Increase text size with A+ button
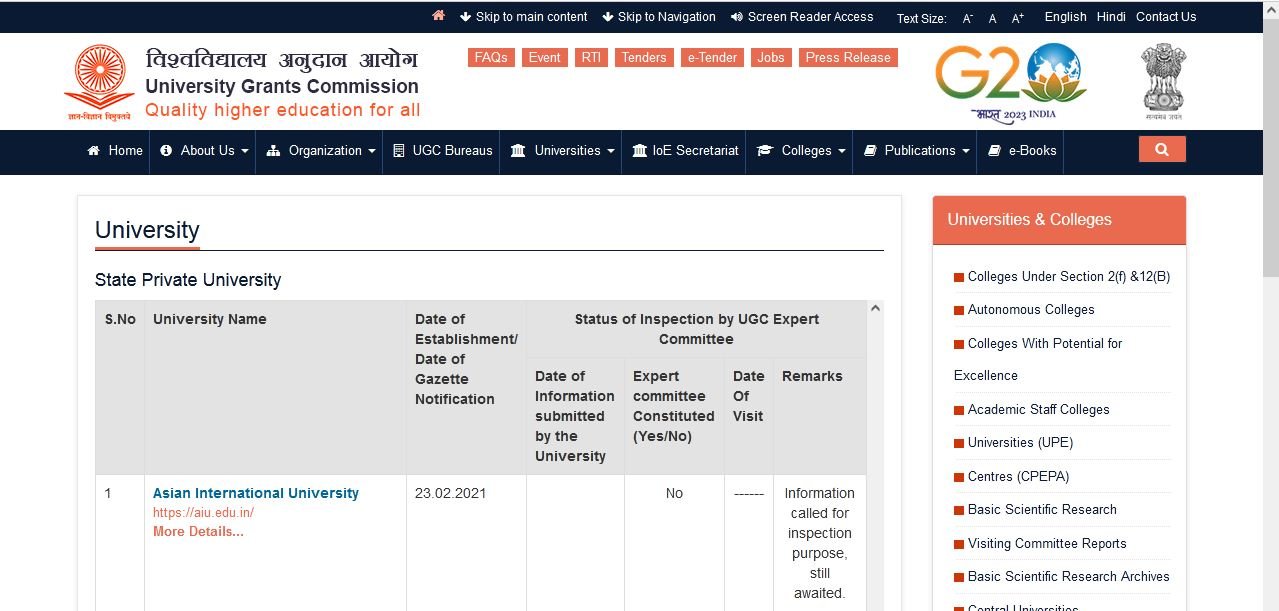 pos(1018,18)
